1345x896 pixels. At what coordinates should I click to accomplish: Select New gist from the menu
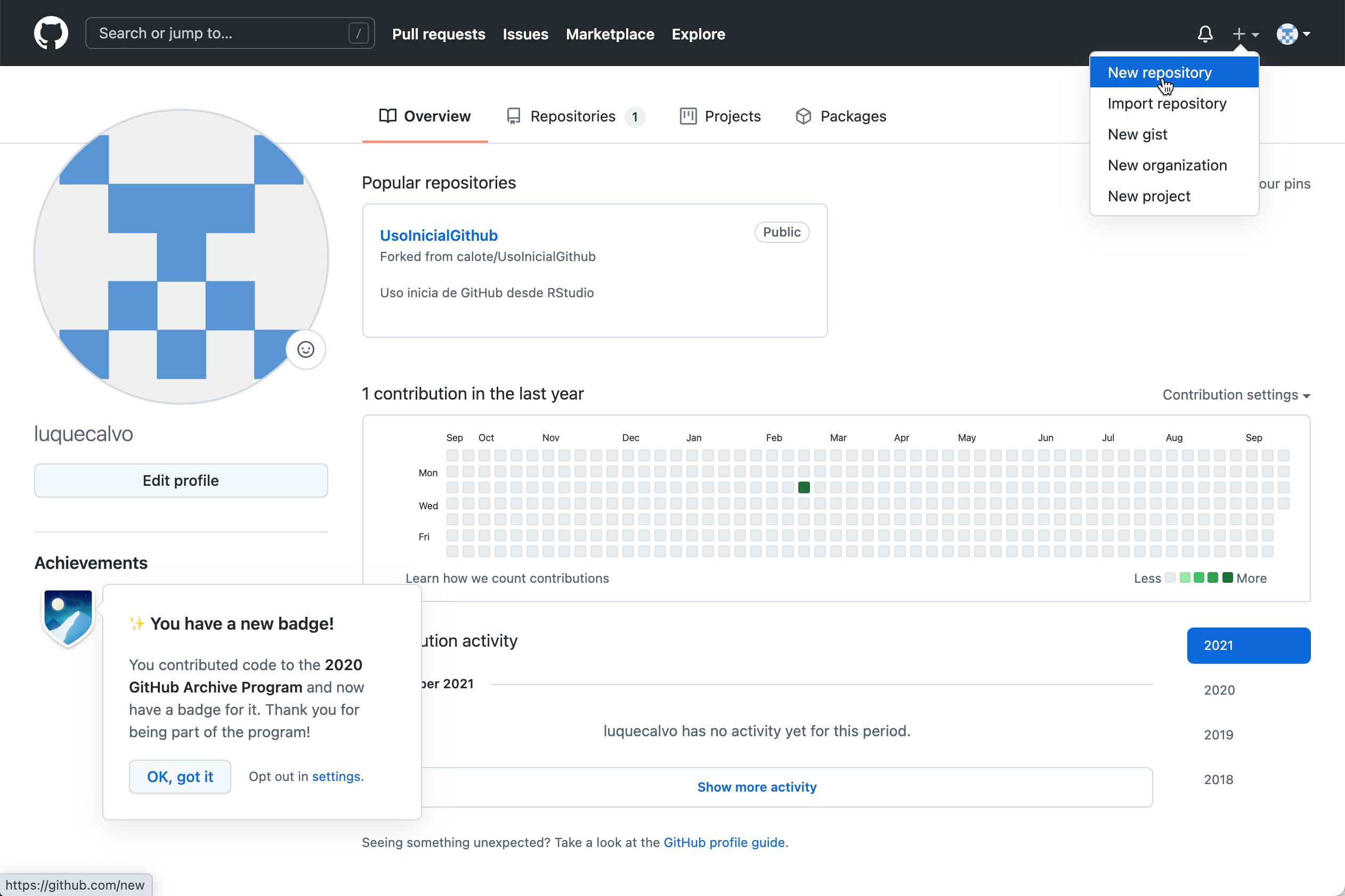coord(1174,134)
